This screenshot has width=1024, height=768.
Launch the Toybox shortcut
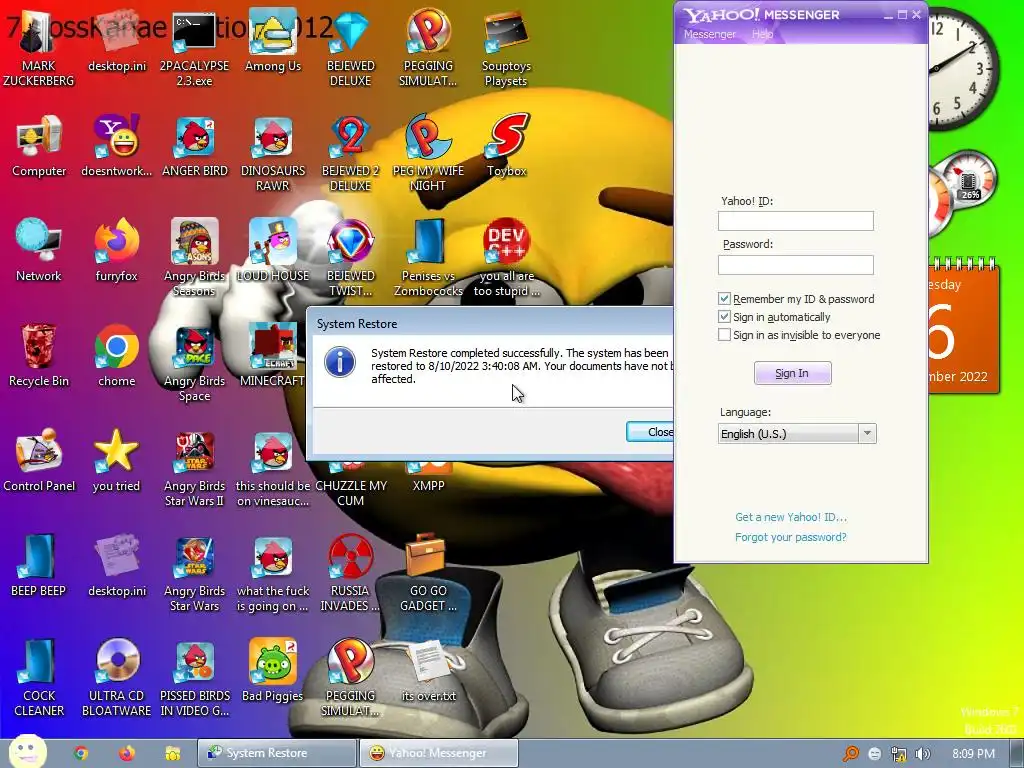(x=506, y=147)
